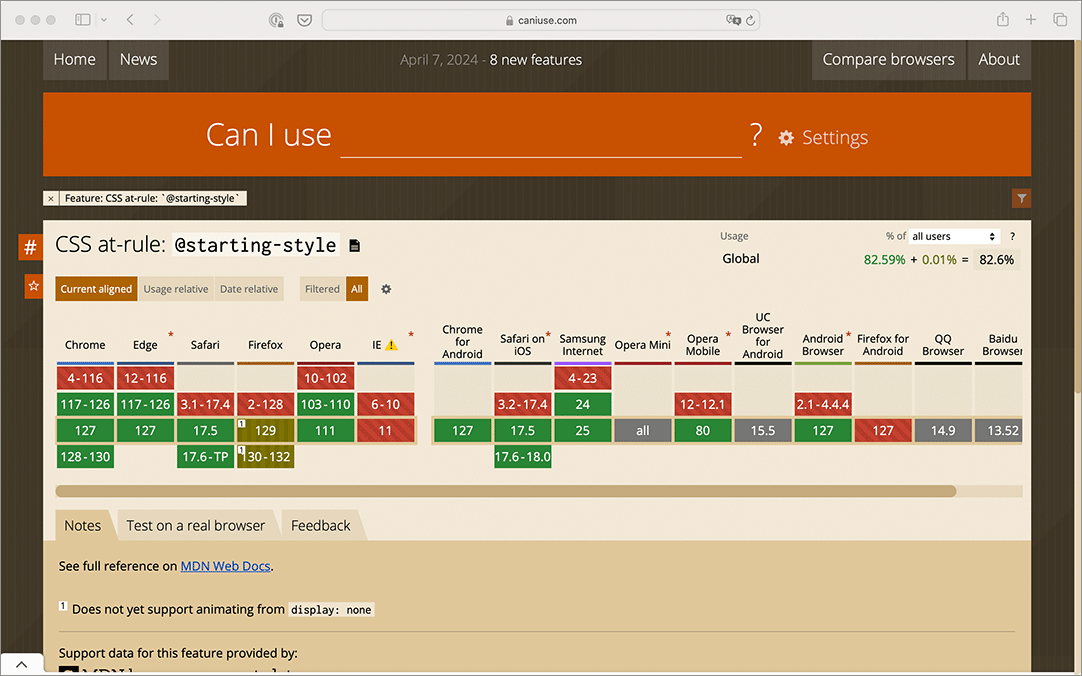Open the About page

[x=999, y=60]
